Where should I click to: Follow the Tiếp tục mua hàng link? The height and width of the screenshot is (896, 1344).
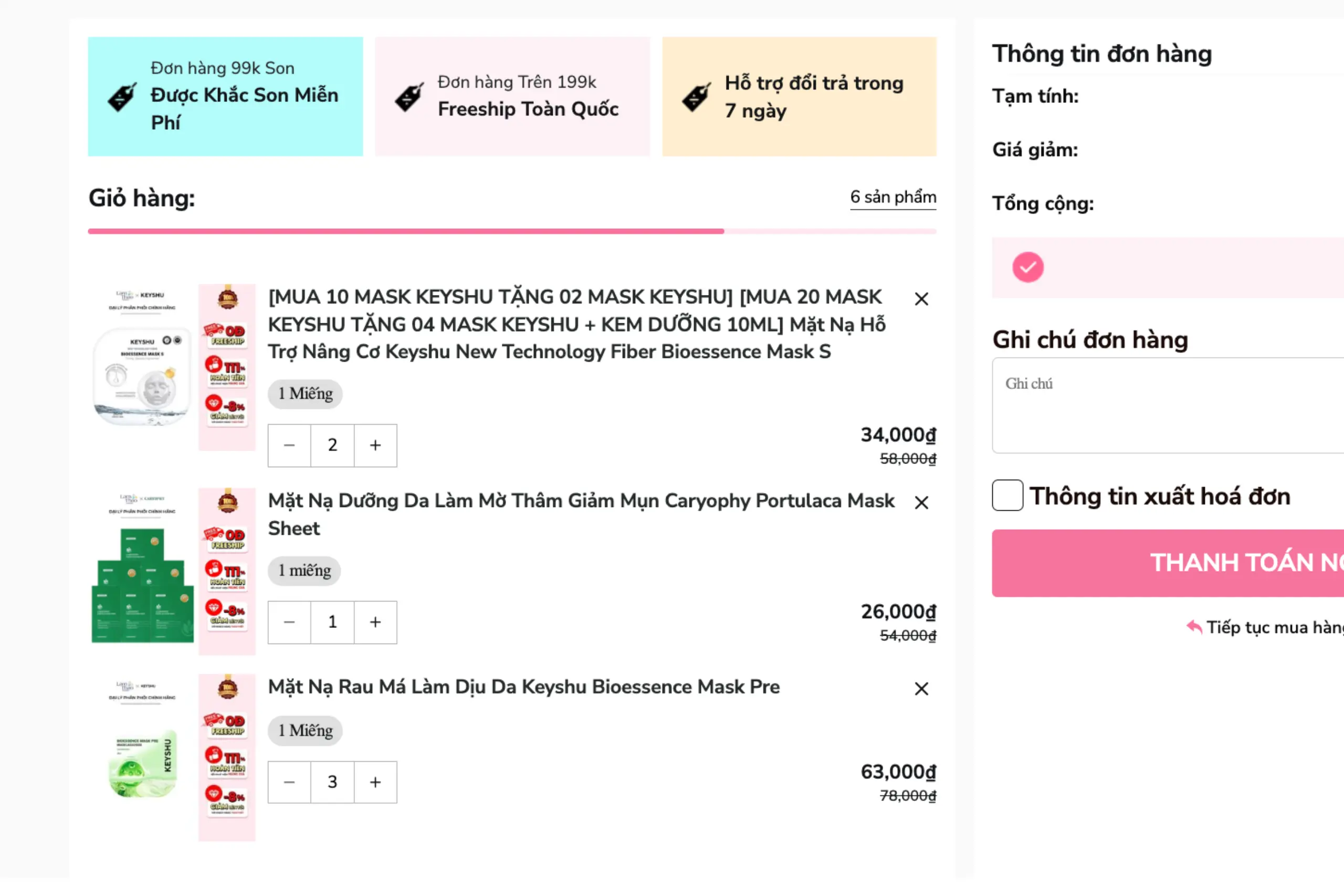point(1268,627)
